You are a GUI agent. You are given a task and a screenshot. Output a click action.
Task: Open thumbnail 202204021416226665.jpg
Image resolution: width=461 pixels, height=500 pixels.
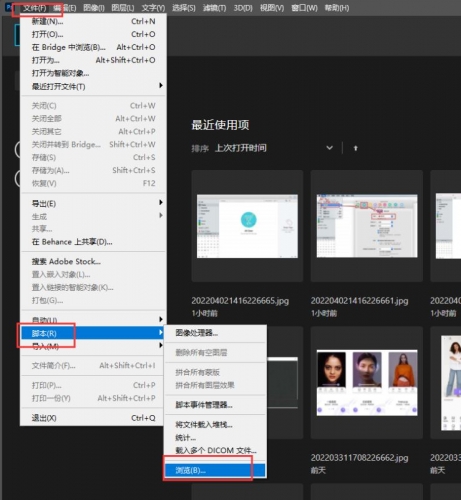click(x=247, y=226)
